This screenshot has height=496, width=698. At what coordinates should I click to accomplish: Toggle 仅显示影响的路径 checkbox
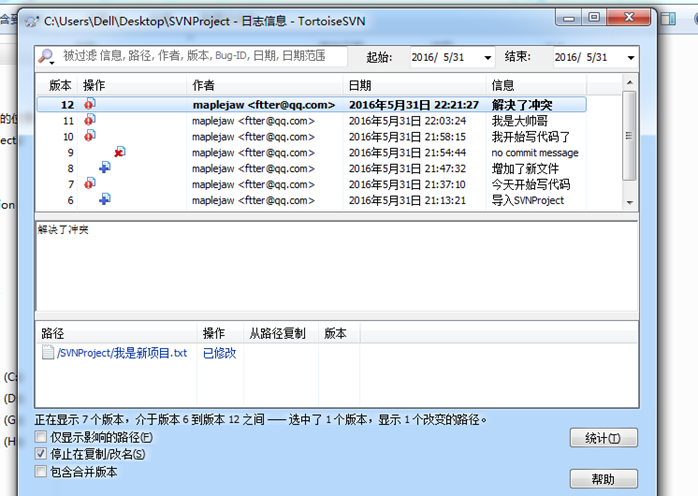[x=41, y=437]
